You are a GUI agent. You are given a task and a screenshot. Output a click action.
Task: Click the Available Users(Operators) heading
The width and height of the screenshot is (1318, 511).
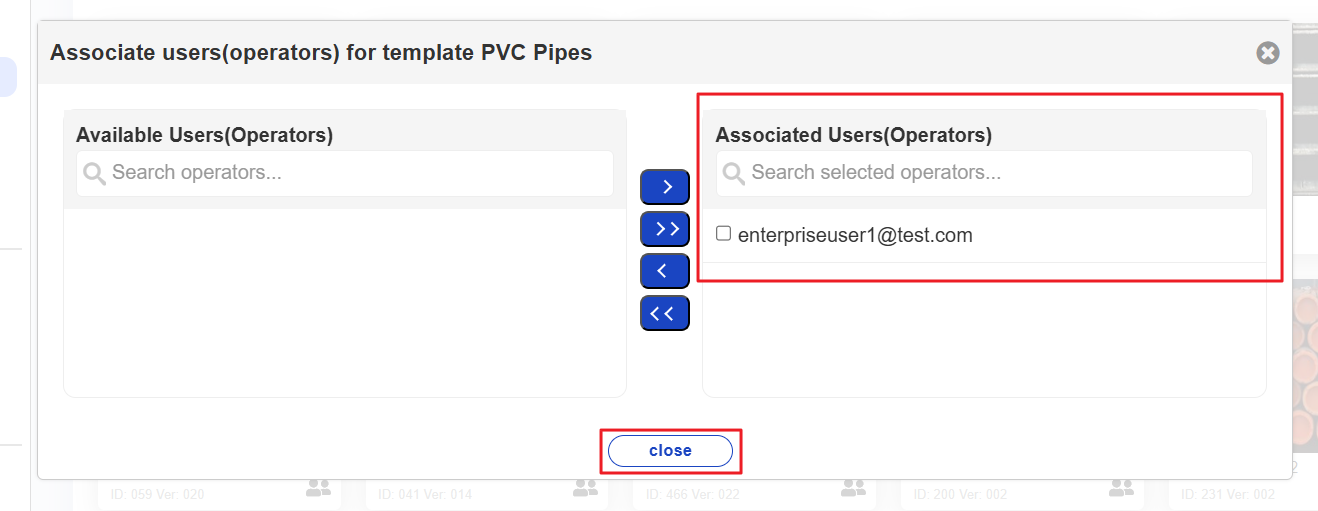(x=204, y=135)
